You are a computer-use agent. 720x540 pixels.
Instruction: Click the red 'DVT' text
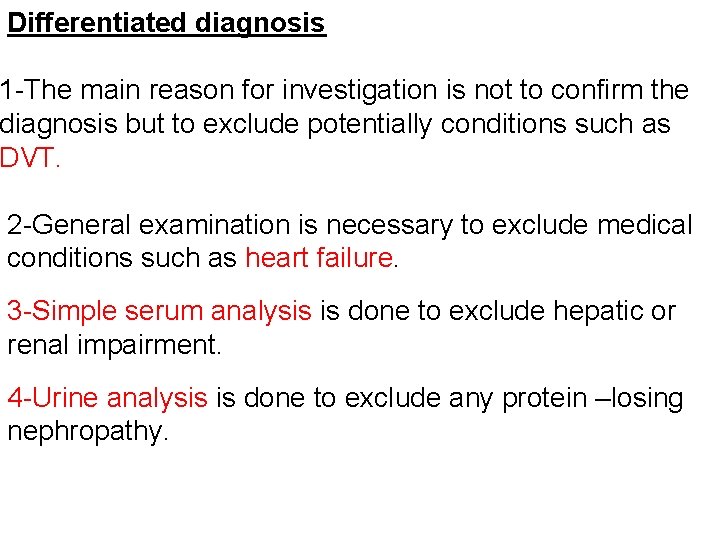[x=28, y=158]
